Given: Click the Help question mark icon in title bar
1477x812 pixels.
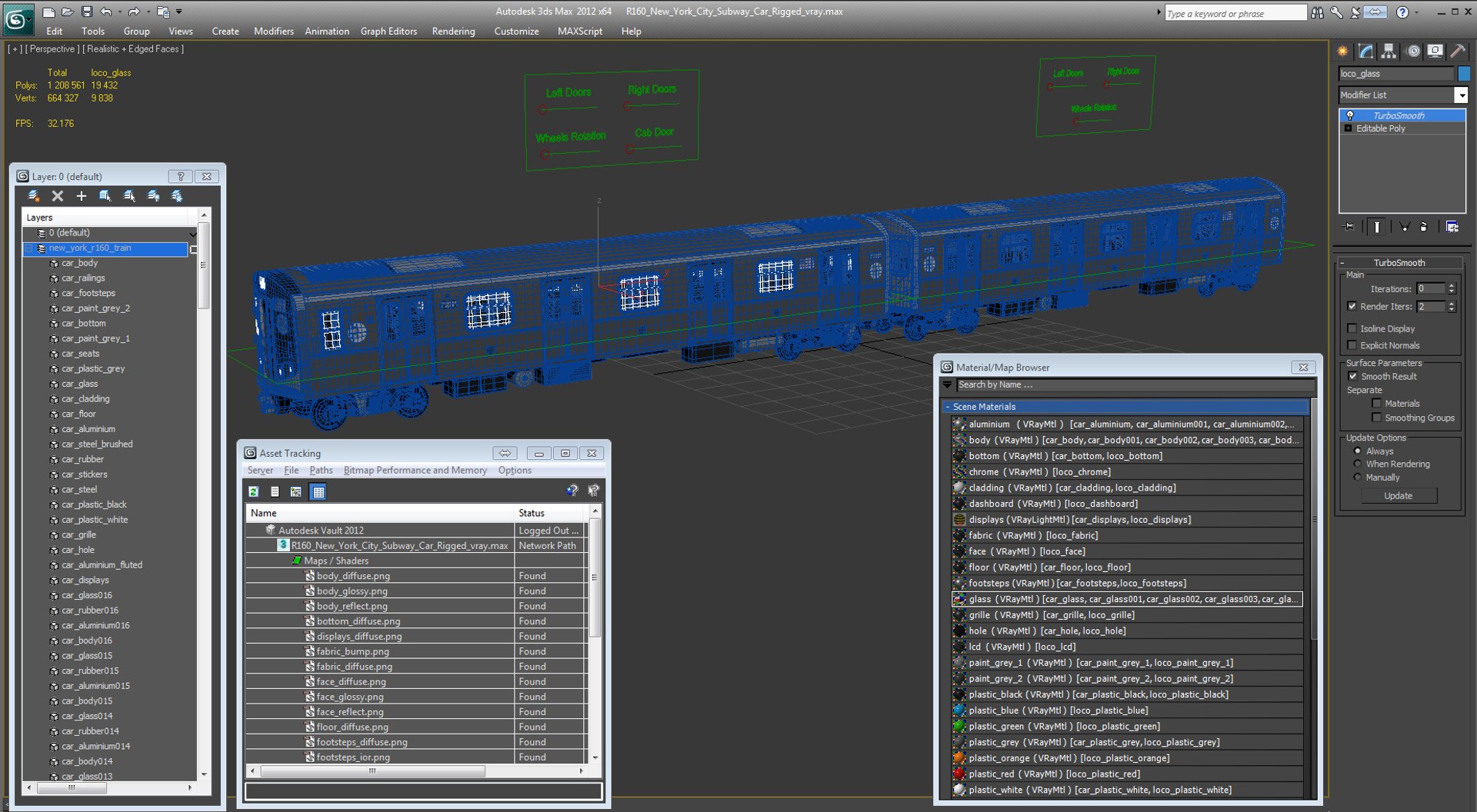Looking at the screenshot, I should tap(1402, 12).
